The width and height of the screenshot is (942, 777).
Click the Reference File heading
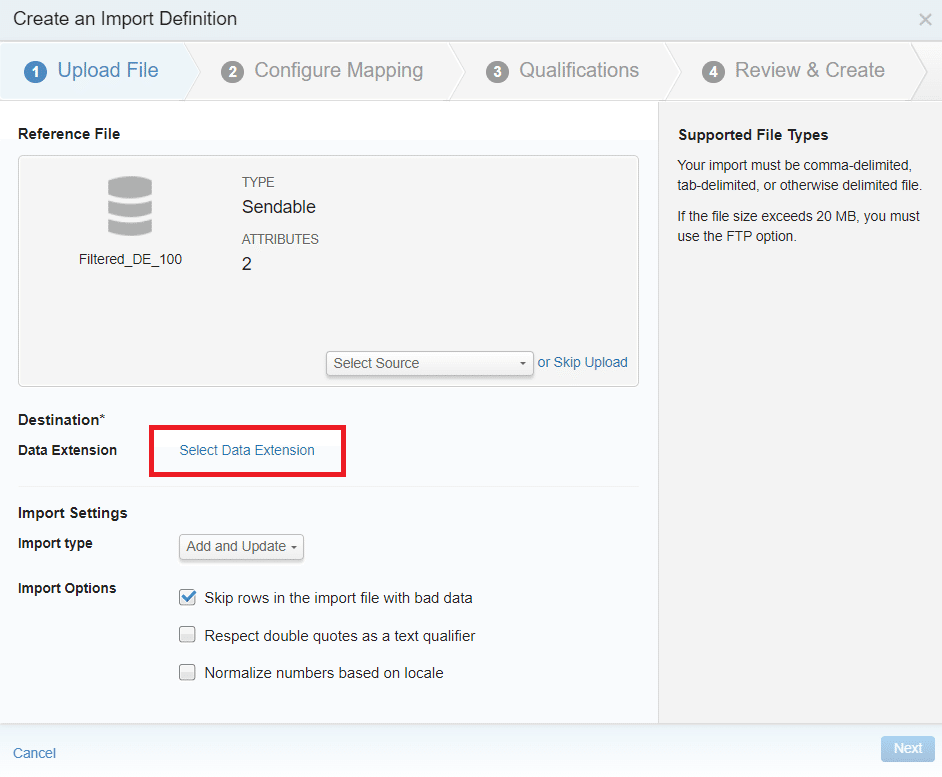pyautogui.click(x=69, y=134)
